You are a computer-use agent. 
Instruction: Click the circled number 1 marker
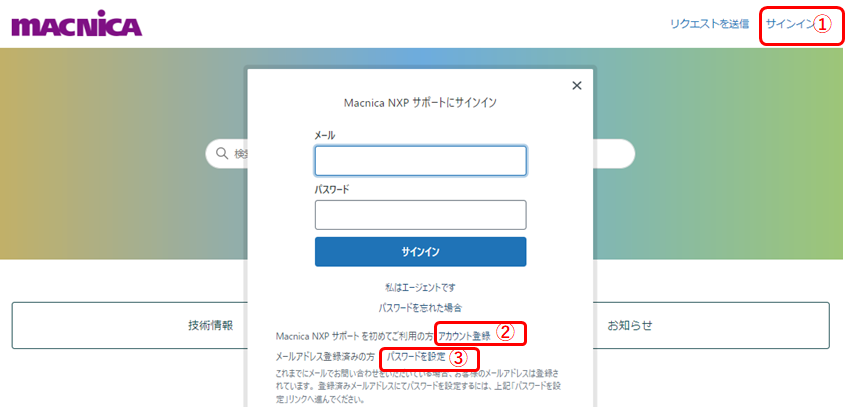[x=821, y=25]
